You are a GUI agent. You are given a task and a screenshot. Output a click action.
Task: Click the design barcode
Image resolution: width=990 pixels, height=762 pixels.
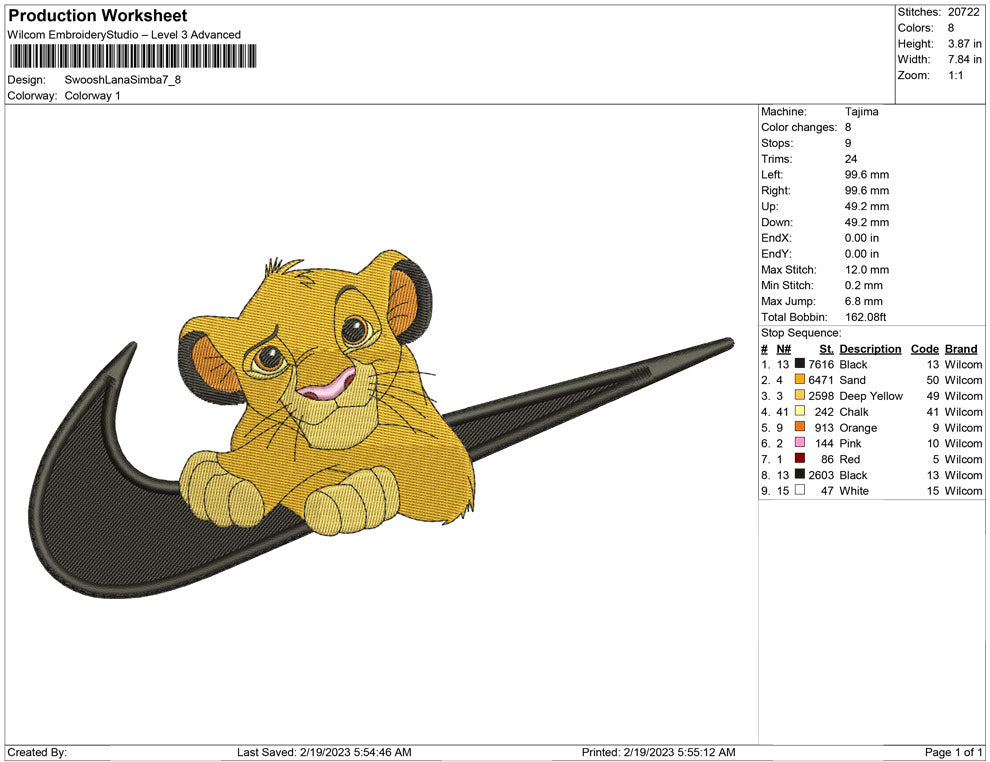tap(133, 56)
